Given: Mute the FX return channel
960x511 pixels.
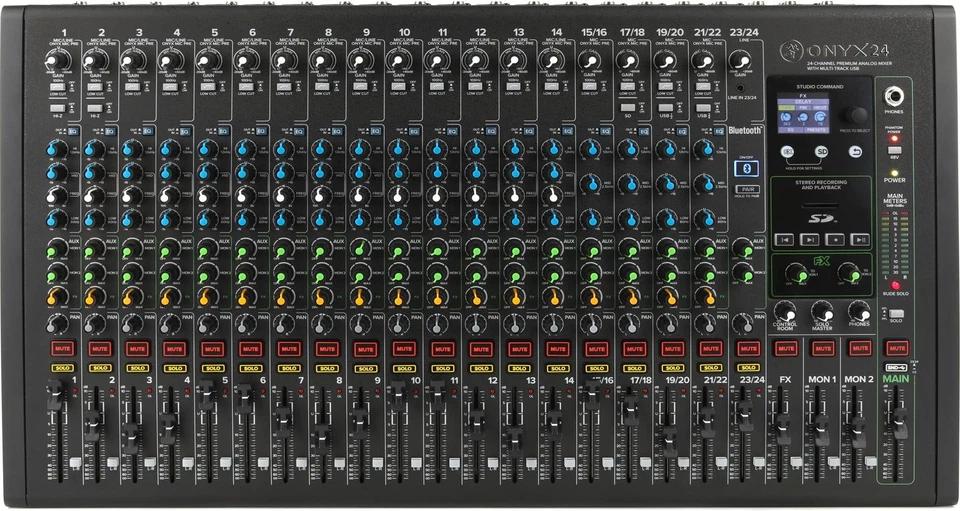Looking at the screenshot, I should pos(786,349).
